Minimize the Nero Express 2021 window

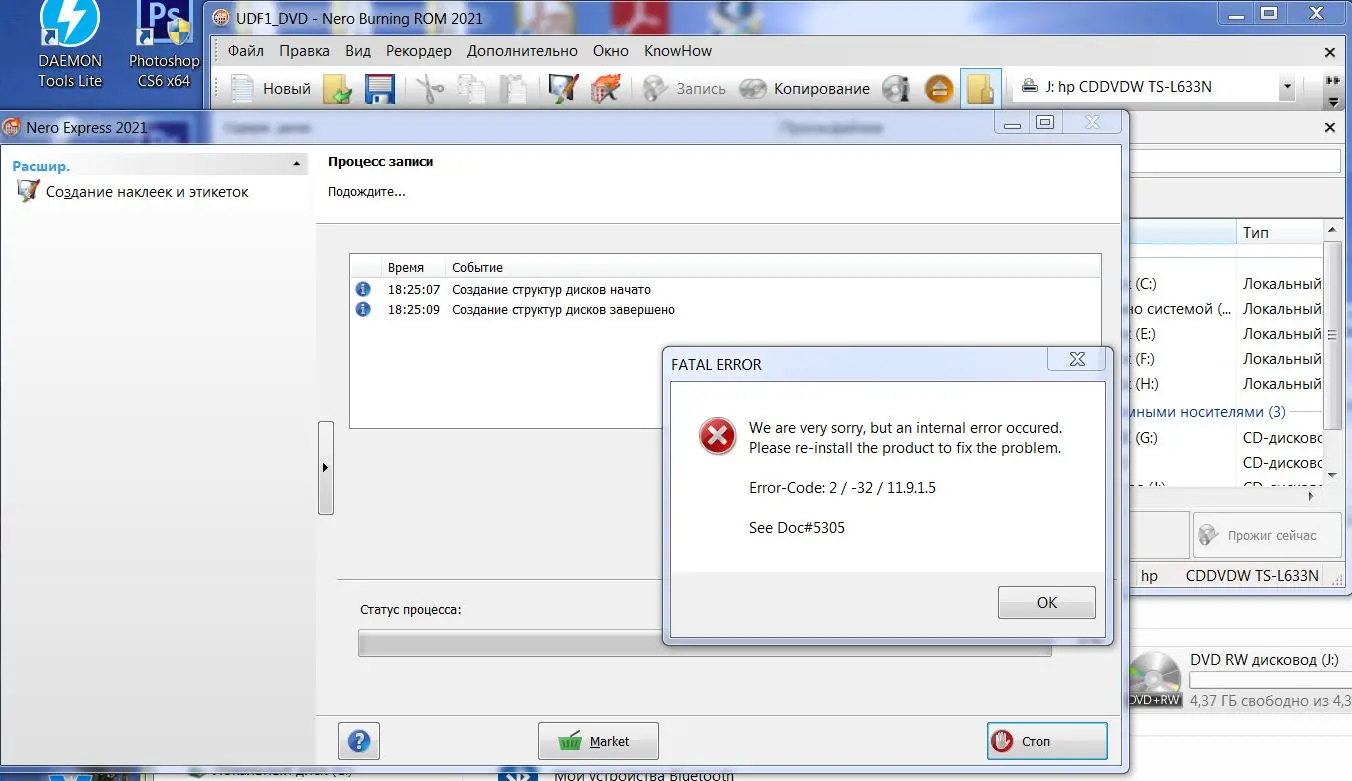(x=1013, y=123)
